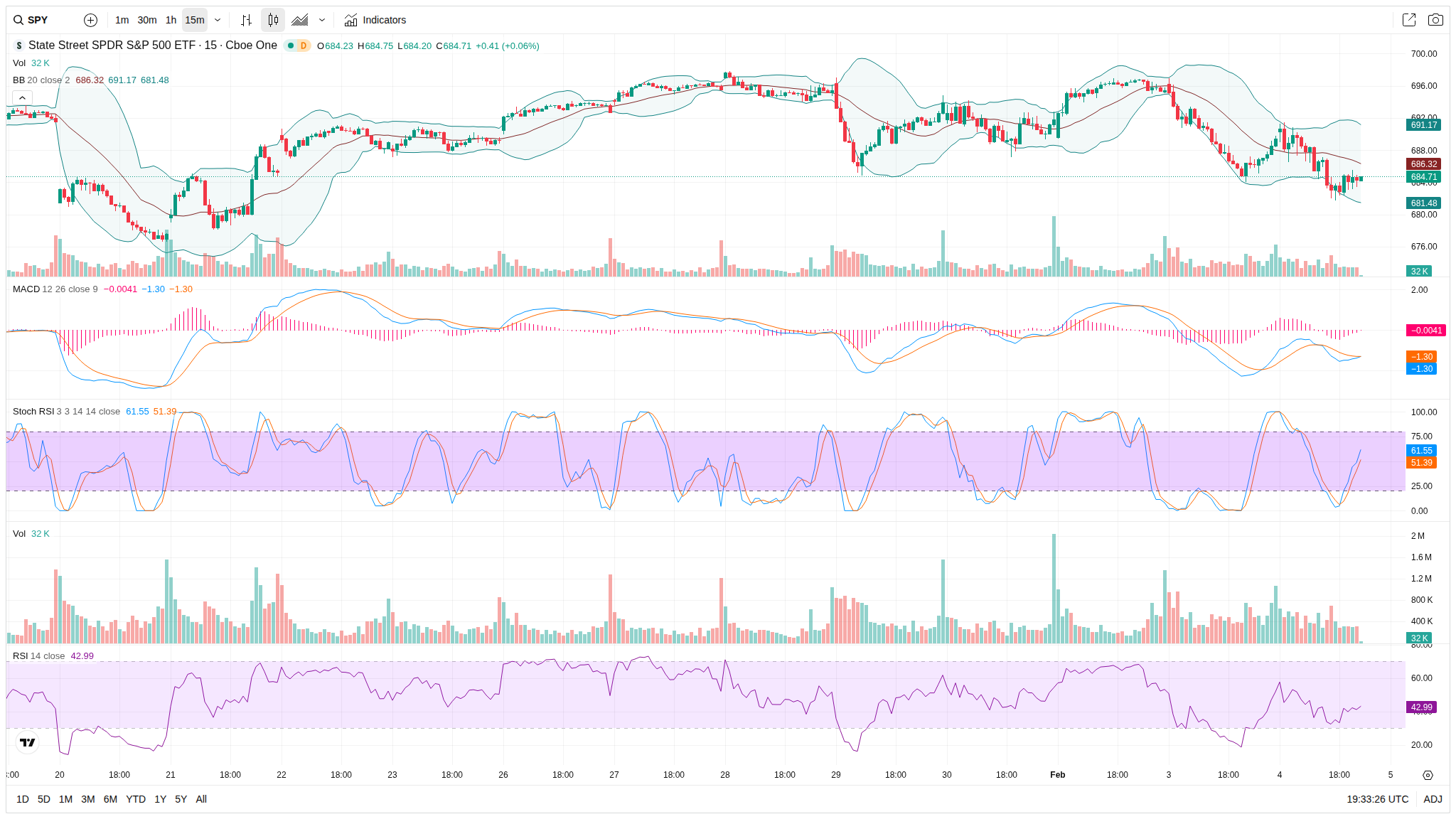The height and width of the screenshot is (819, 1456).
Task: Expand the time interval dropdown arrow
Action: 218,20
